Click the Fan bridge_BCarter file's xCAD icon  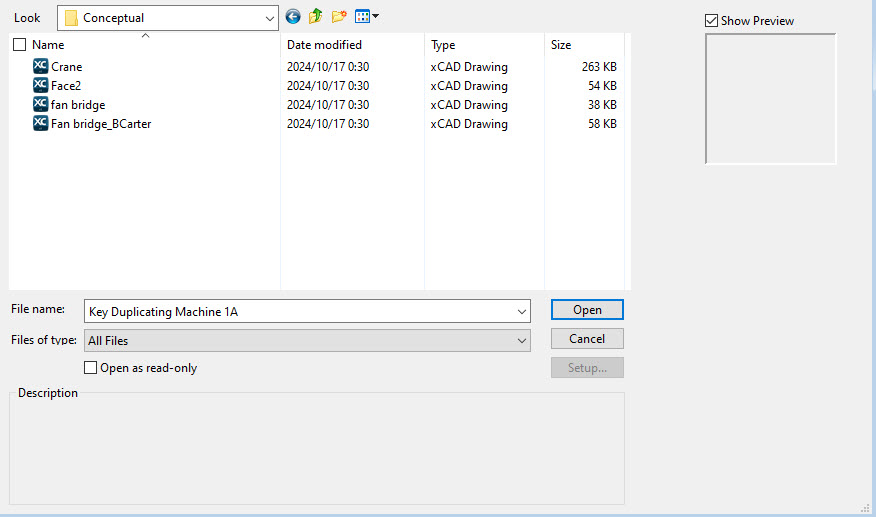click(40, 123)
